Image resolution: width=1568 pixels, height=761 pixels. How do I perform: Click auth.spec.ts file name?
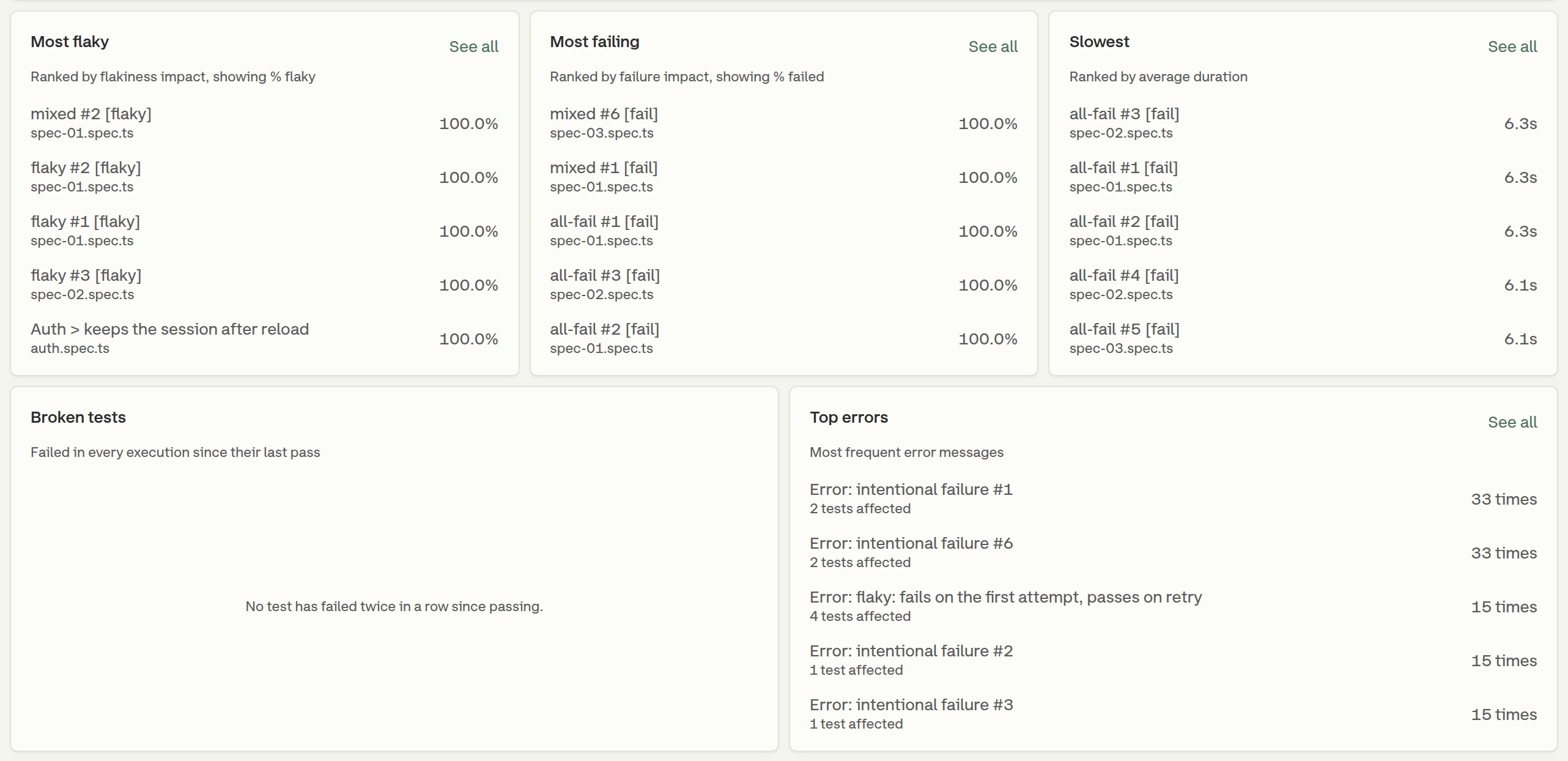coord(70,348)
